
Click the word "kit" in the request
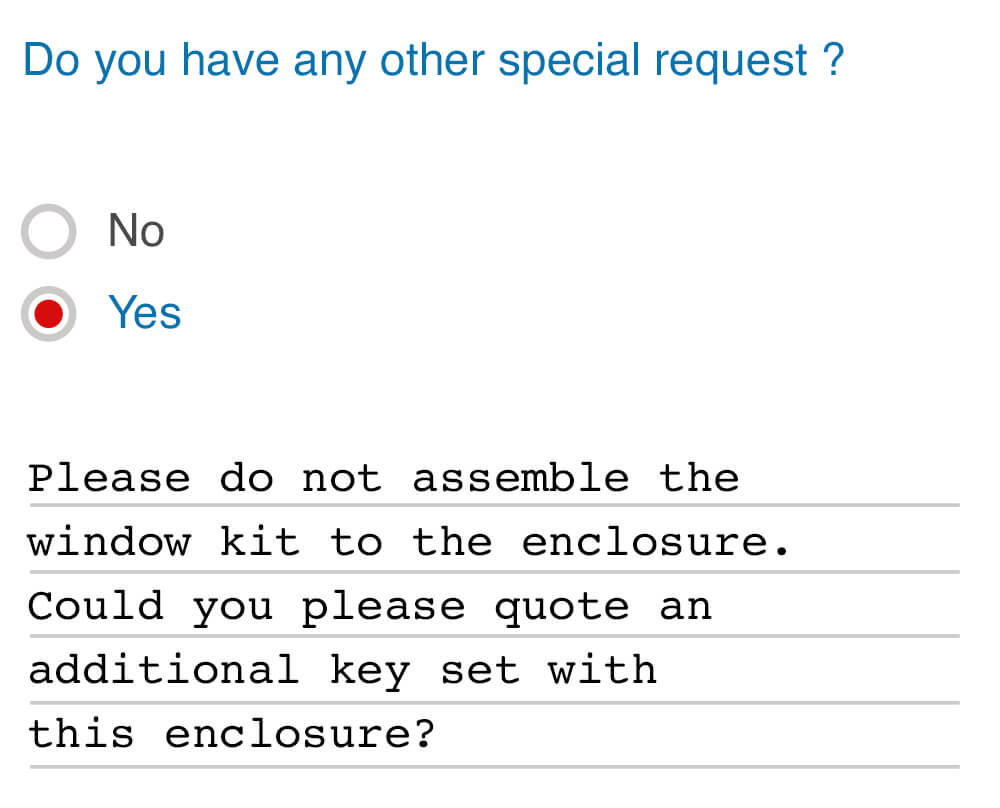pyautogui.click(x=259, y=543)
